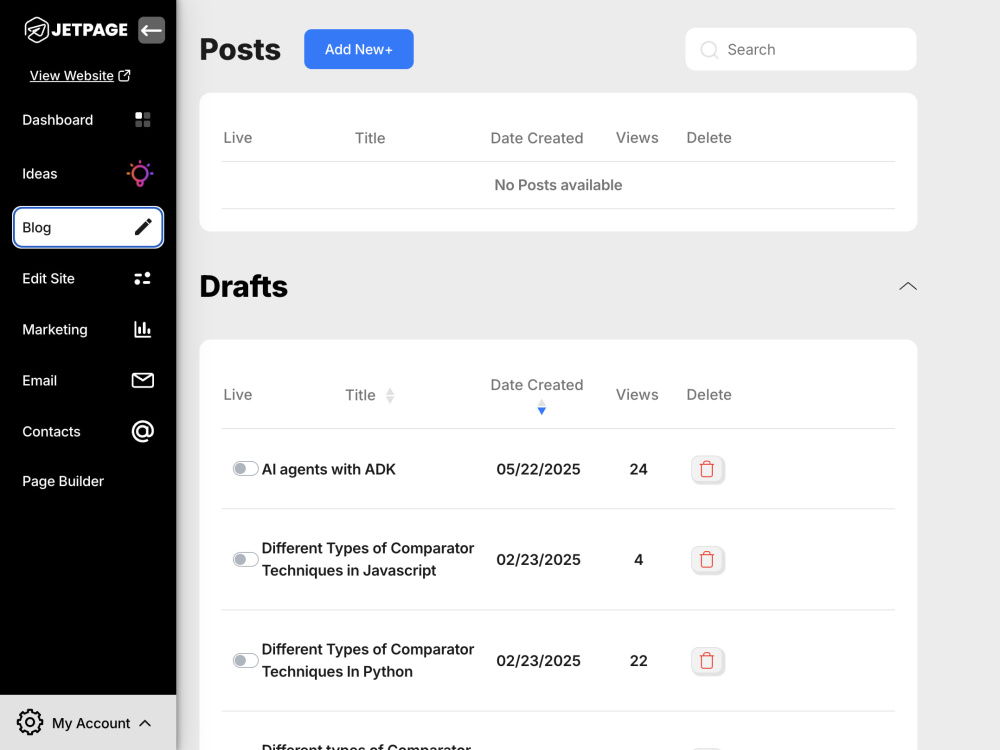The width and height of the screenshot is (1000, 750).
Task: Click the Posts table Date Created header
Action: (536, 138)
